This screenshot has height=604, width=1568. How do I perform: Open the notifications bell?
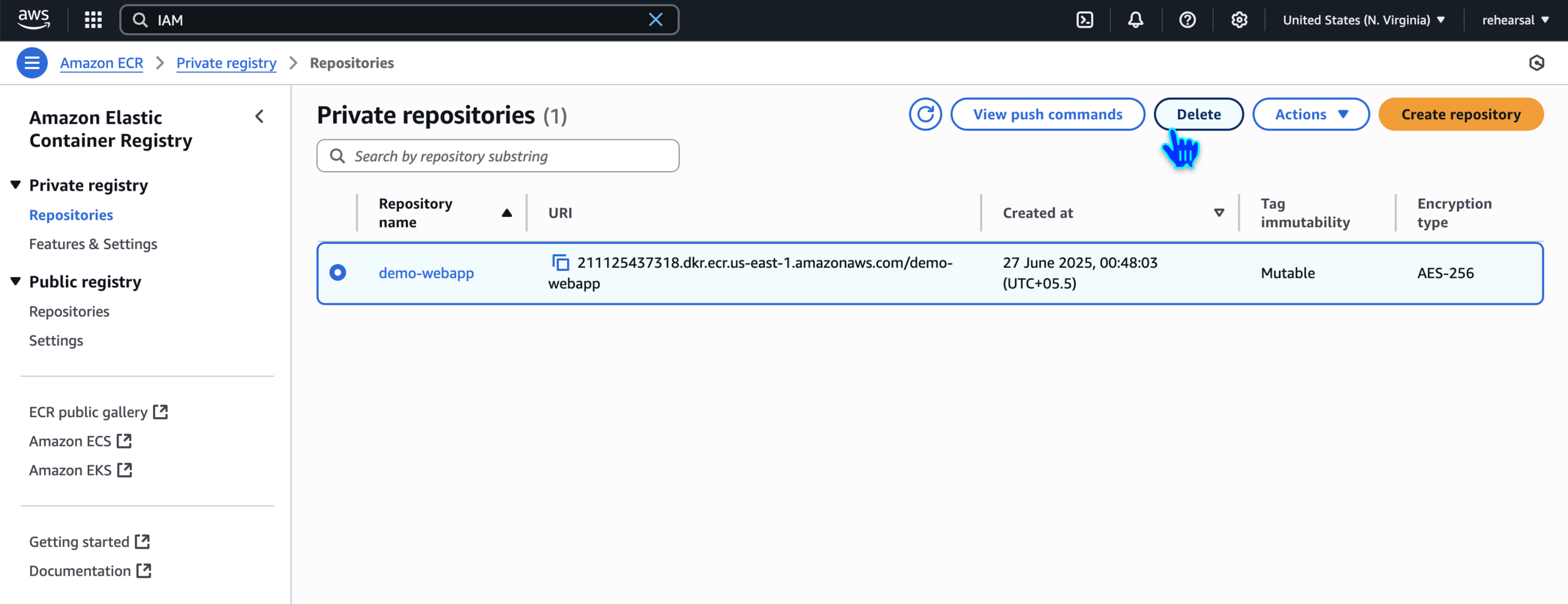pos(1135,20)
